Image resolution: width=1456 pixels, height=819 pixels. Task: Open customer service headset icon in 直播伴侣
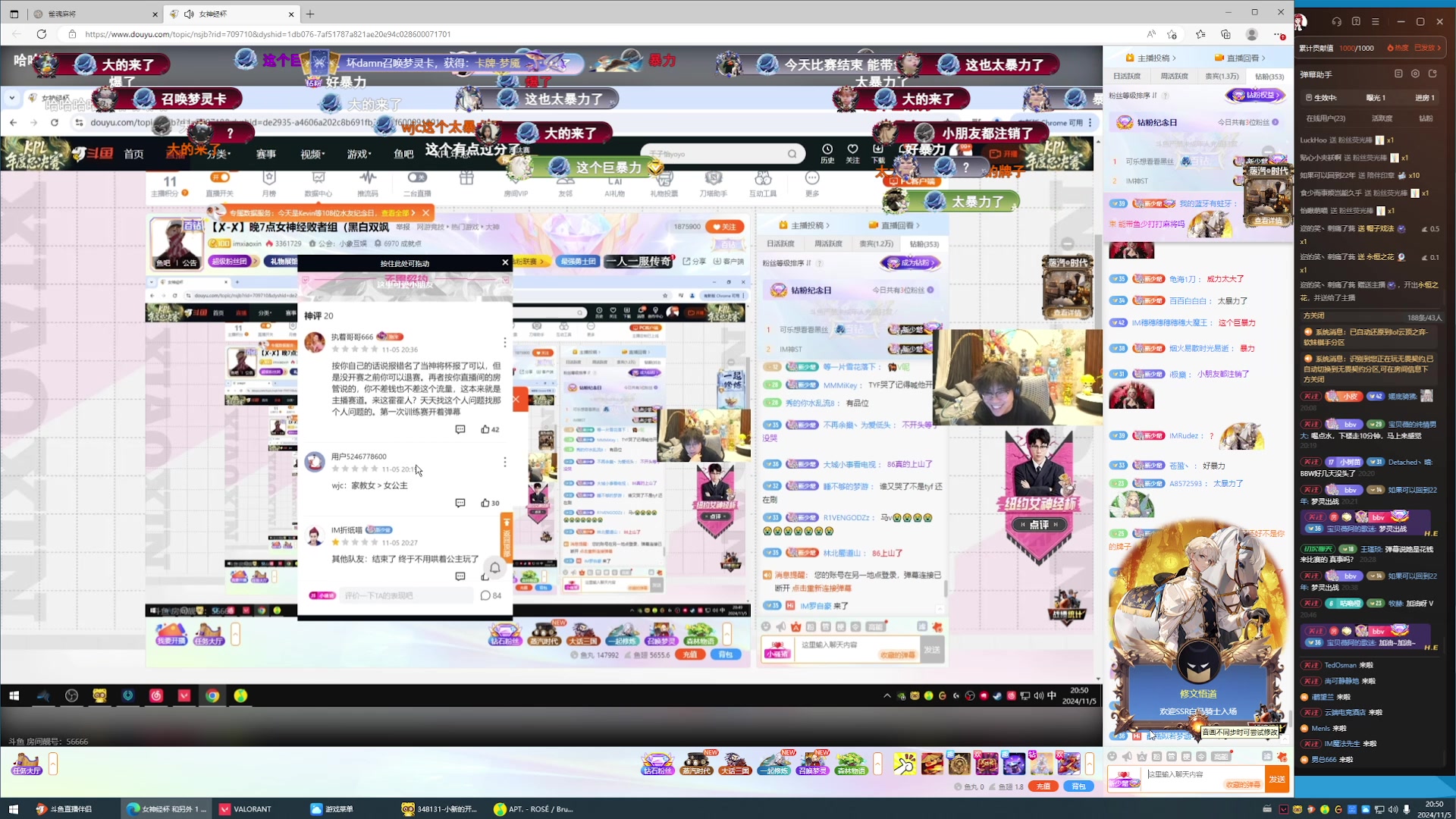1336,22
